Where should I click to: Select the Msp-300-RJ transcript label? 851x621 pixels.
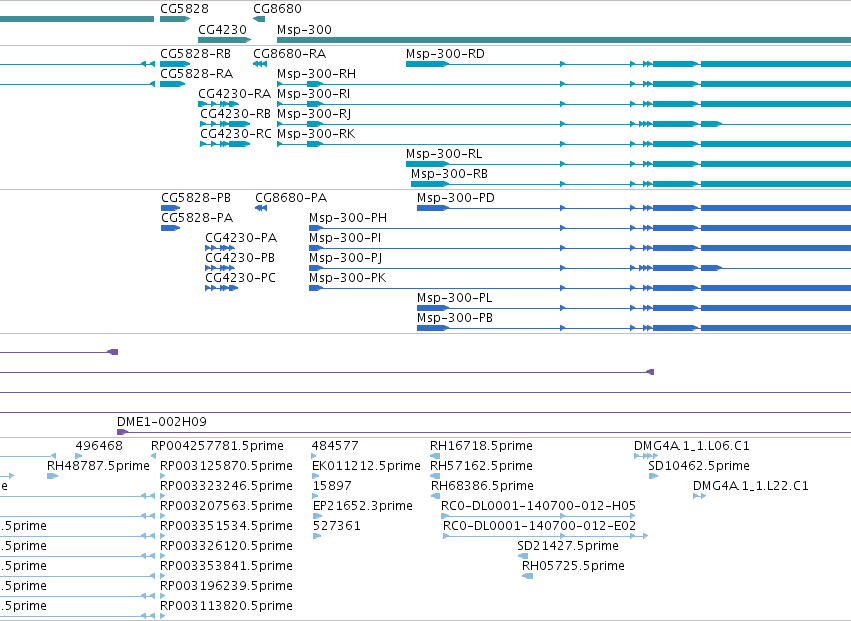tap(314, 114)
